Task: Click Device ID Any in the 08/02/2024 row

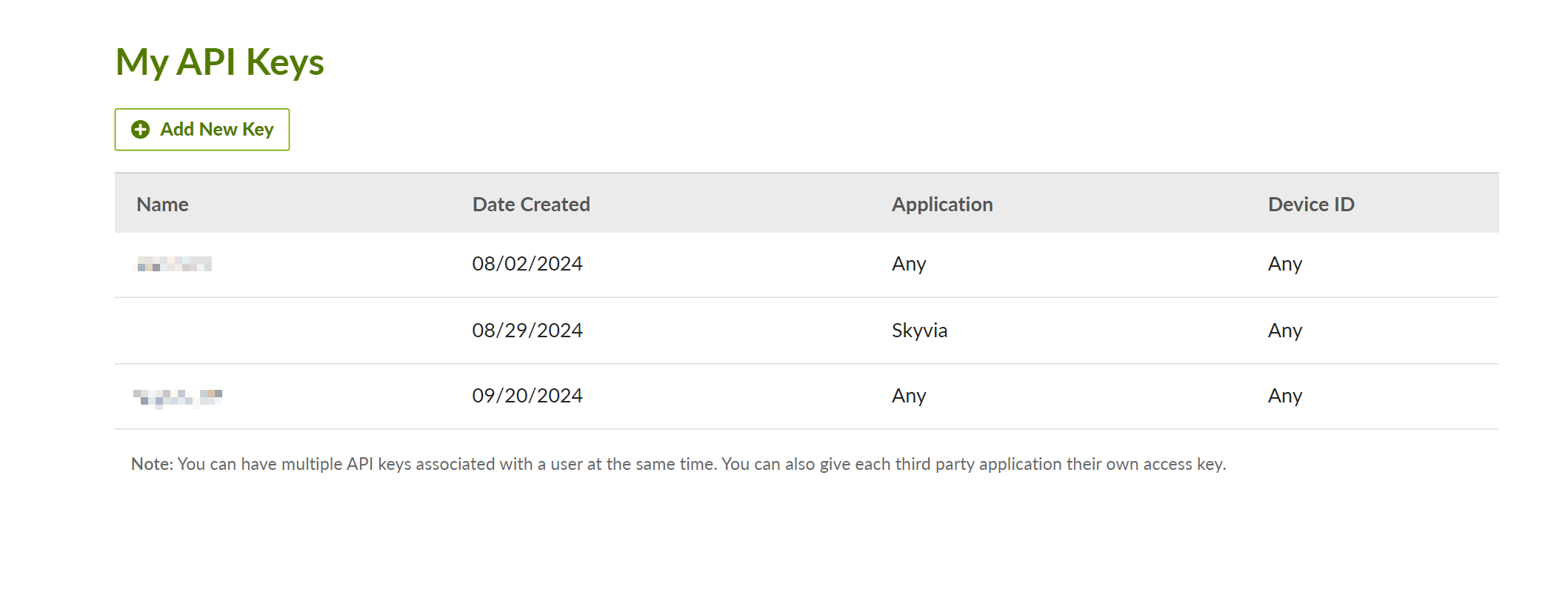Action: pos(1285,264)
